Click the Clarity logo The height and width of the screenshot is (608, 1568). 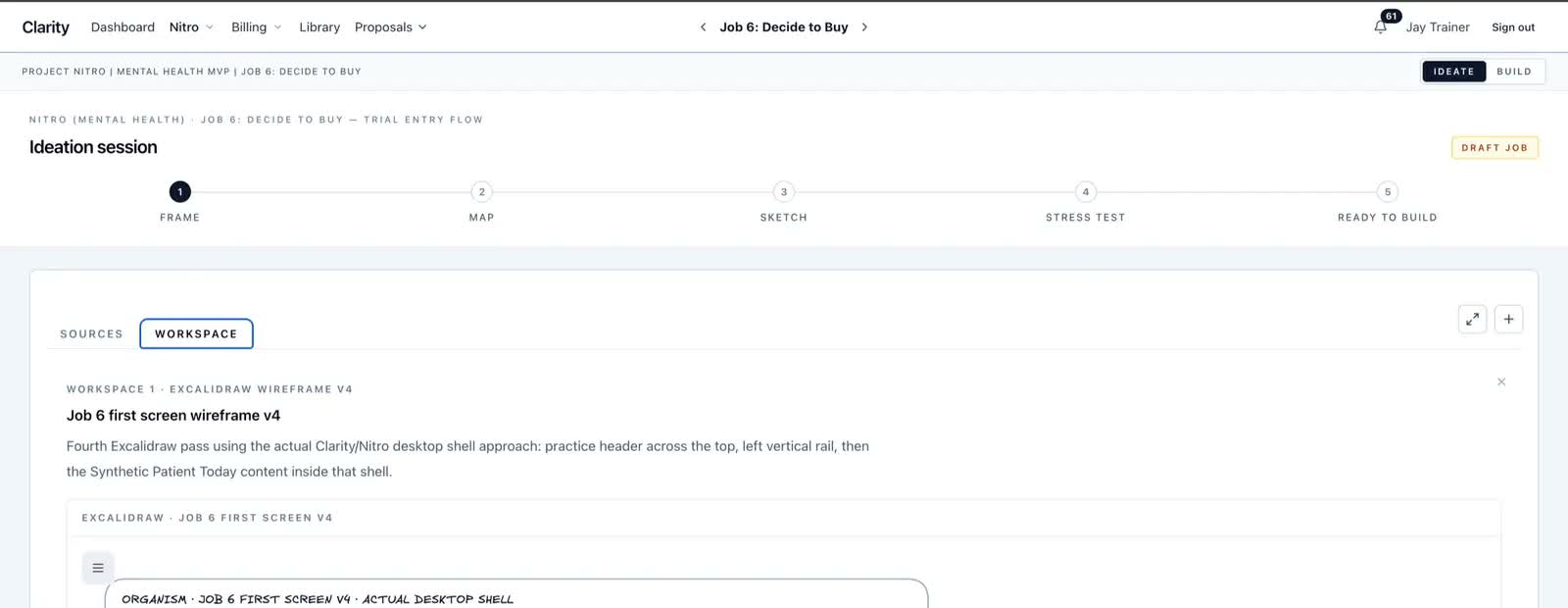click(46, 27)
